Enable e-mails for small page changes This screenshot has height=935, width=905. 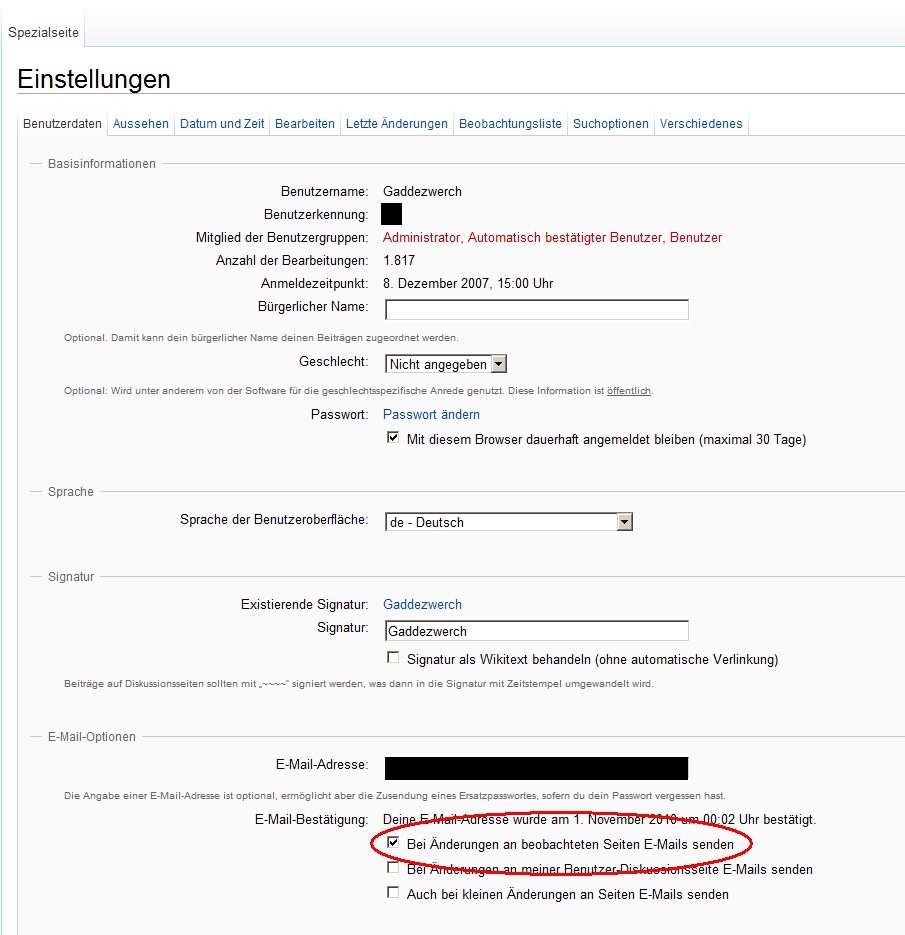(x=393, y=893)
